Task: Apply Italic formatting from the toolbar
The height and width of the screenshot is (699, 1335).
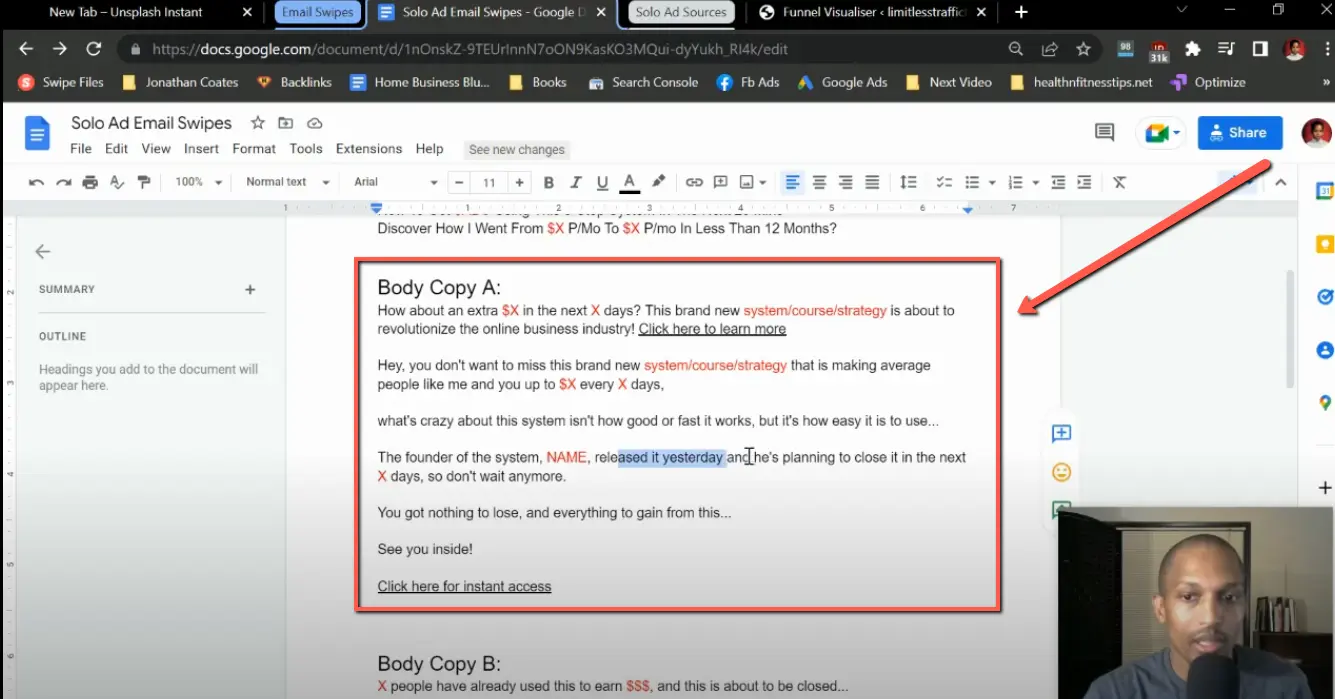Action: pos(575,181)
